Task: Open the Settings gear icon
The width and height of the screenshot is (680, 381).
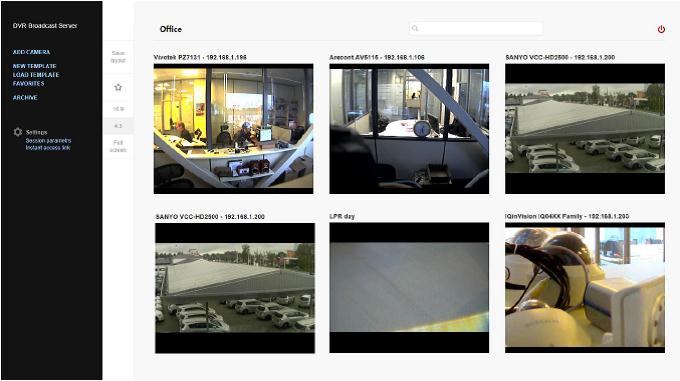Action: point(17,132)
